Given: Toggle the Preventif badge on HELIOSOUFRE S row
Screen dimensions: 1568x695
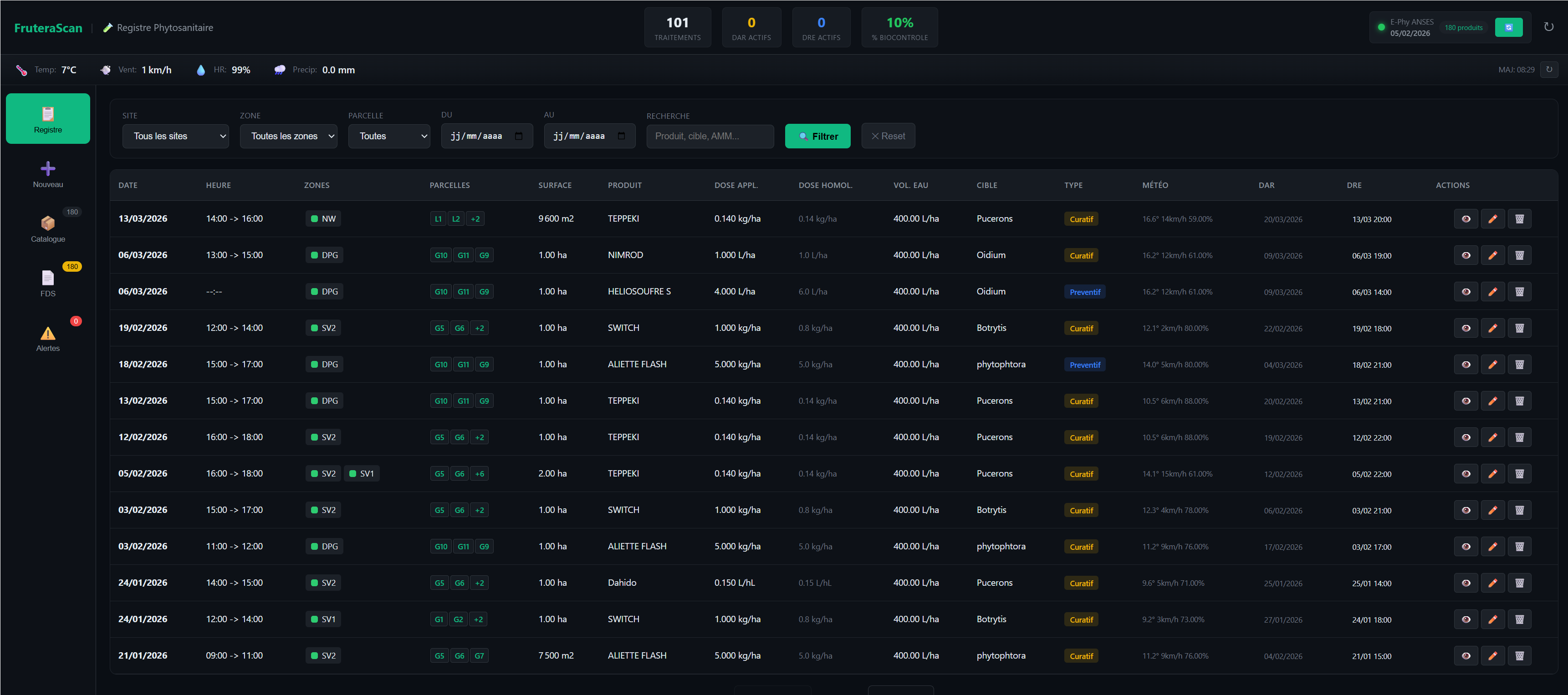Looking at the screenshot, I should click(x=1085, y=291).
